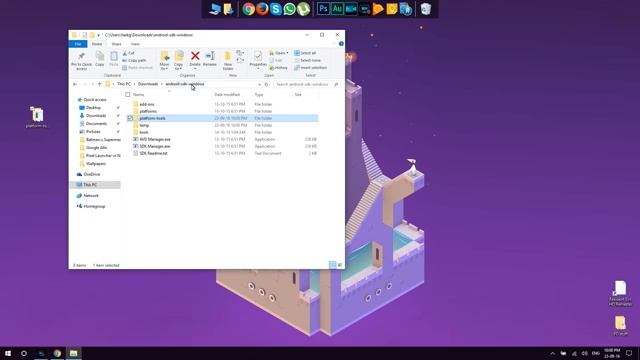
Task: Go back with the navigation arrow
Action: (75, 84)
